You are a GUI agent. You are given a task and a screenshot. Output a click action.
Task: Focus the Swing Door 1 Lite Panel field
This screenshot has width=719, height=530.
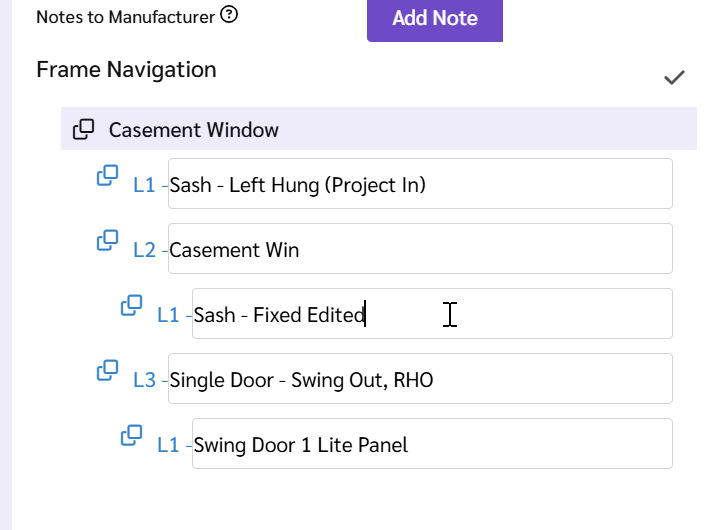[x=432, y=444]
